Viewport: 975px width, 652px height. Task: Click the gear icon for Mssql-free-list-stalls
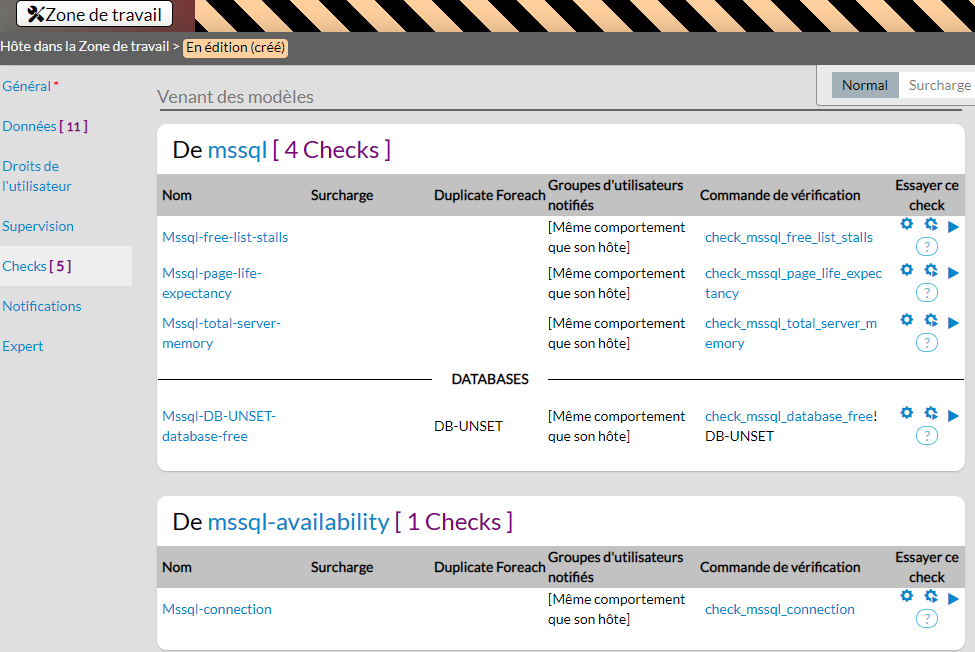(x=906, y=225)
